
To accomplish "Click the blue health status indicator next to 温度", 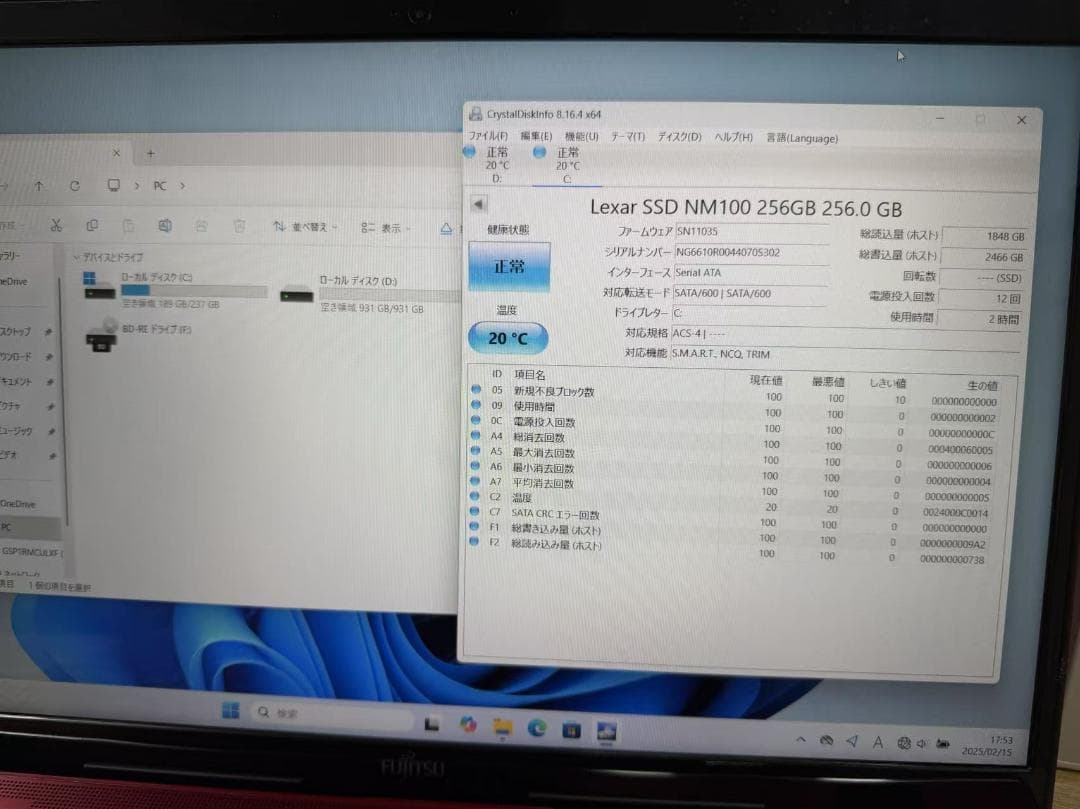I will [x=476, y=497].
